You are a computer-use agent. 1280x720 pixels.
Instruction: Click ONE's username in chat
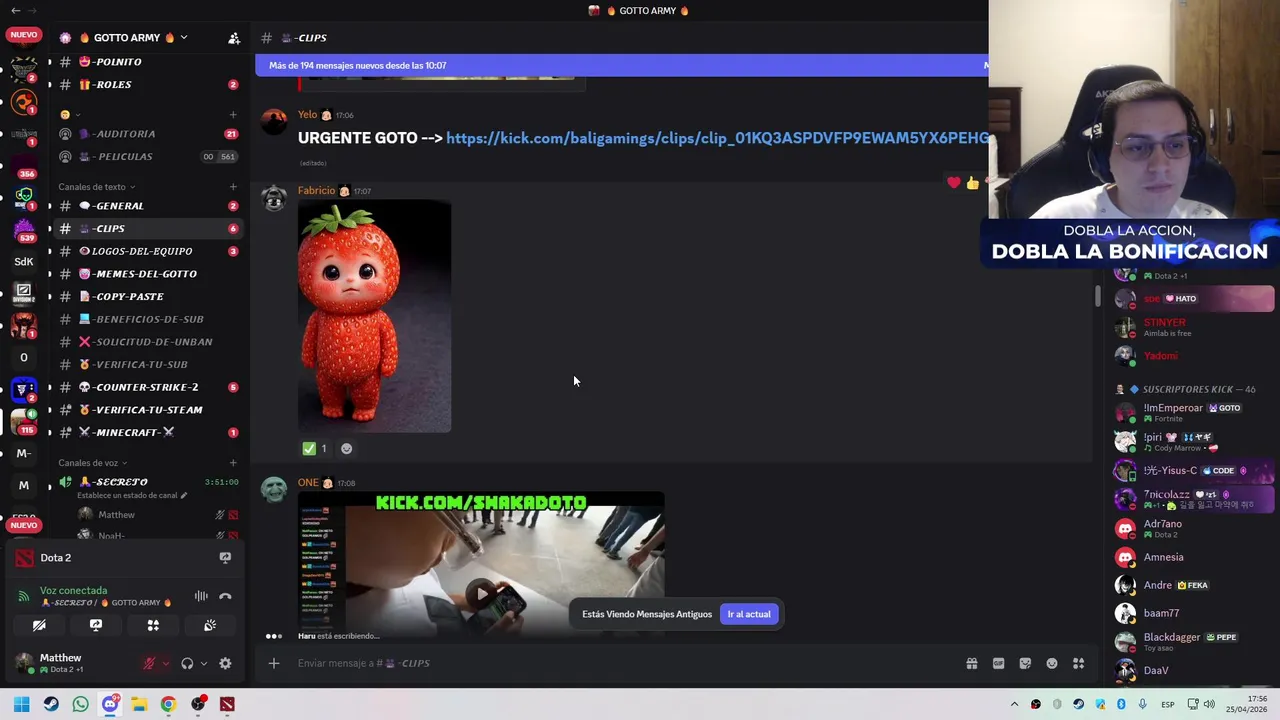coord(308,483)
